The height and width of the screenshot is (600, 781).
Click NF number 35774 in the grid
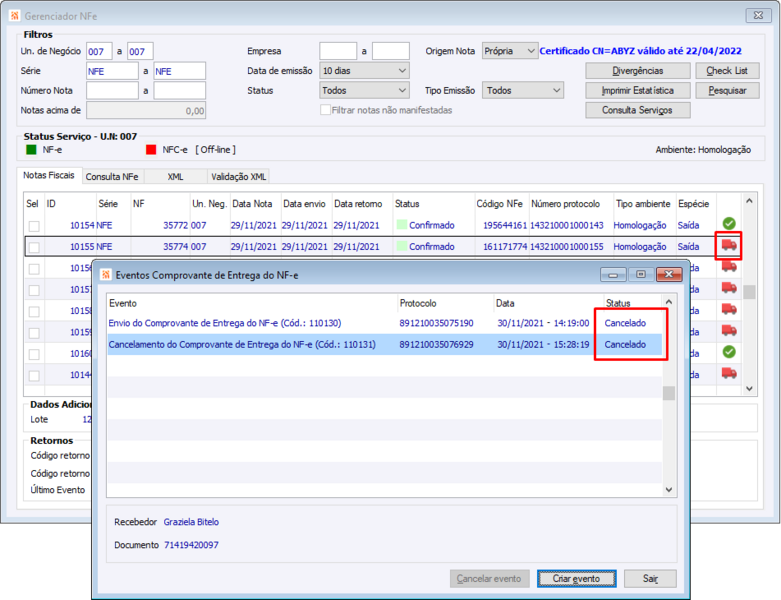(175, 247)
